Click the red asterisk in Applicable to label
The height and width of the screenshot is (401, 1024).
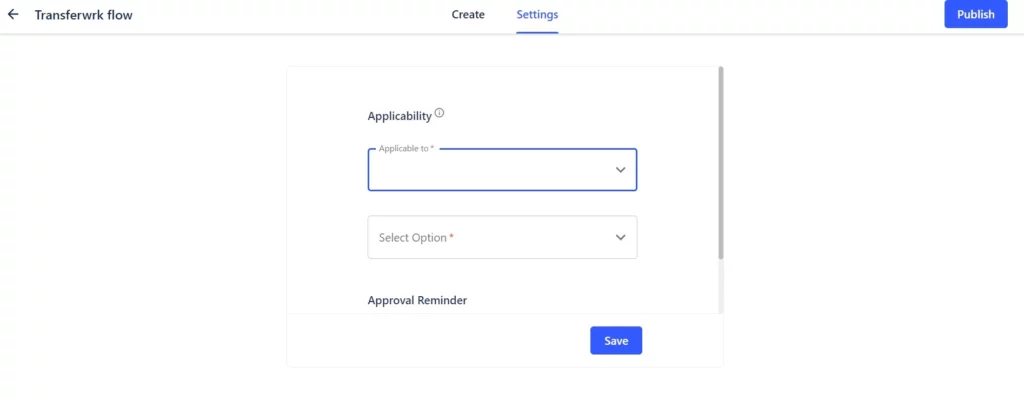tap(432, 148)
